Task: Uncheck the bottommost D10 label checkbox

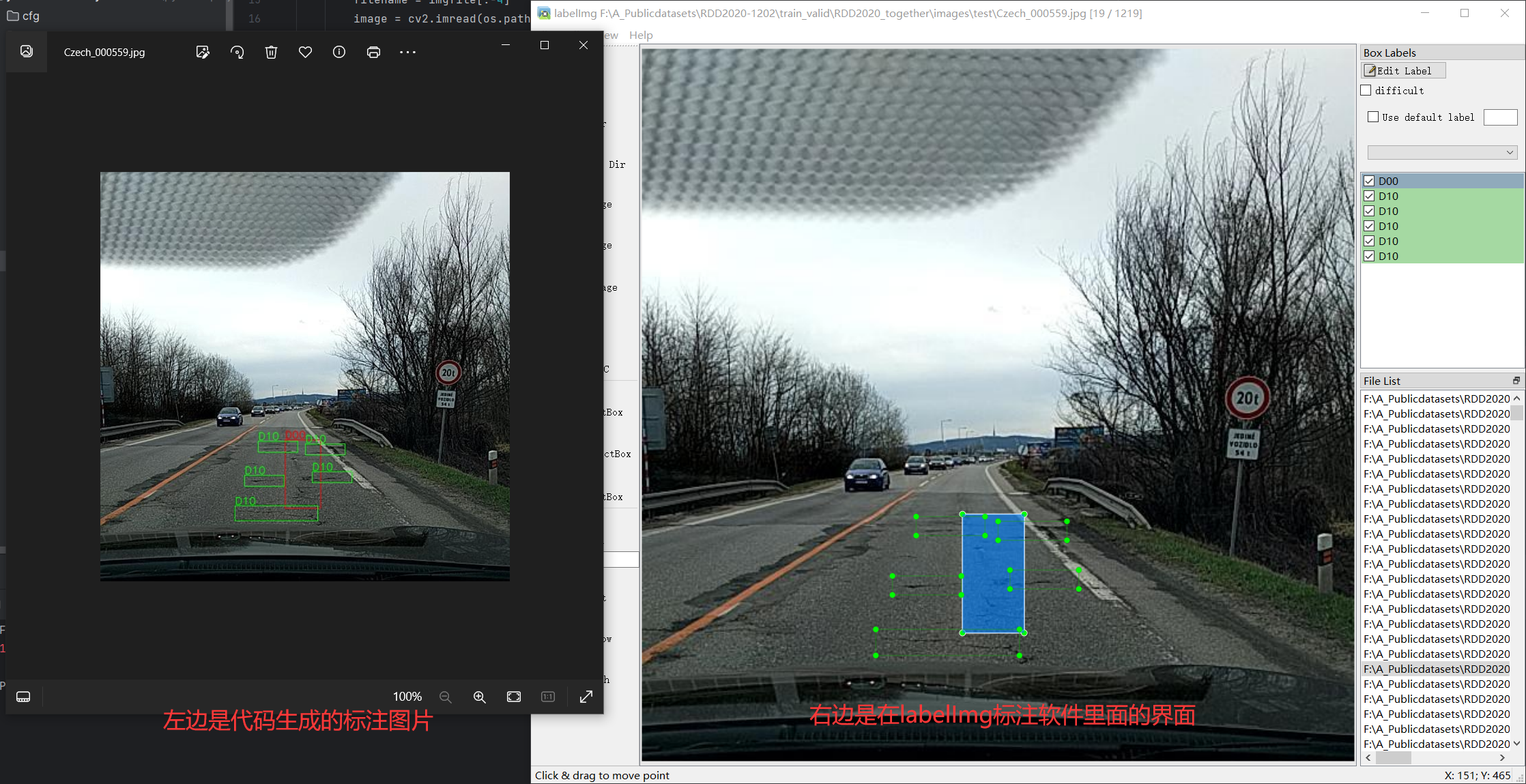Action: click(1369, 256)
